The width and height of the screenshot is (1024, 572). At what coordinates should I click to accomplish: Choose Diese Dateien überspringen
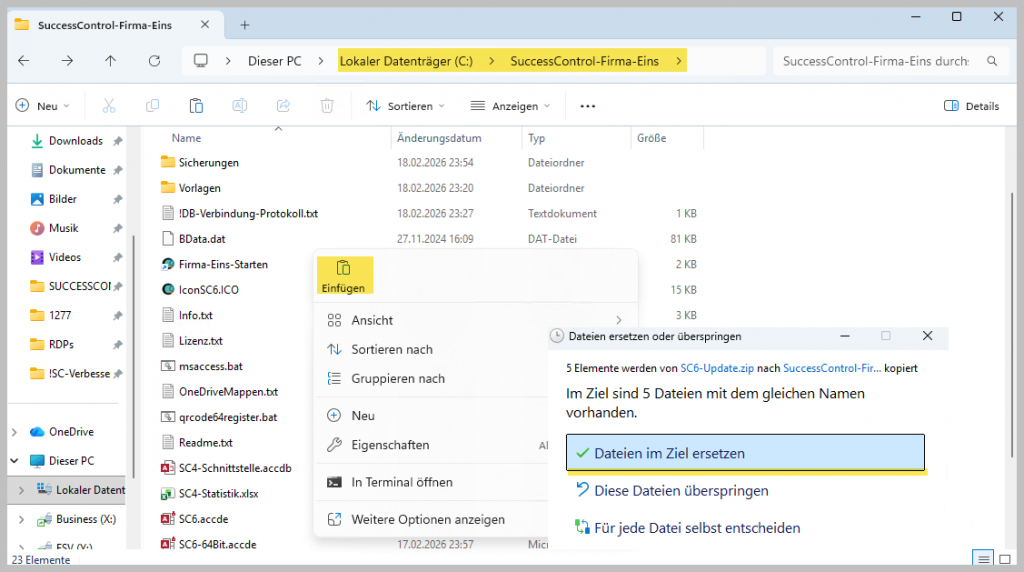click(681, 491)
